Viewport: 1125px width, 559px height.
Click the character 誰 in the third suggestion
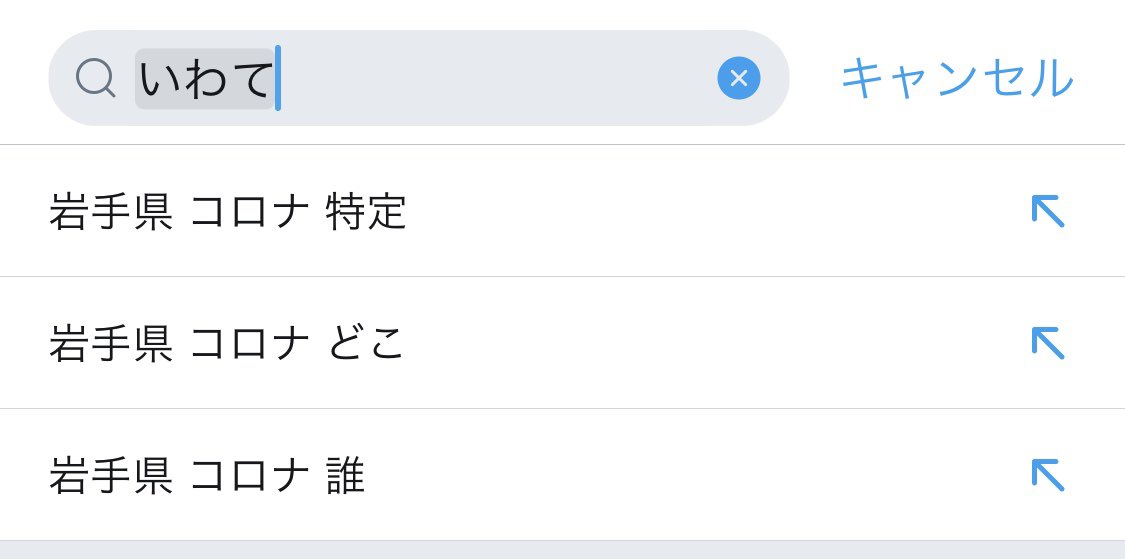[346, 476]
